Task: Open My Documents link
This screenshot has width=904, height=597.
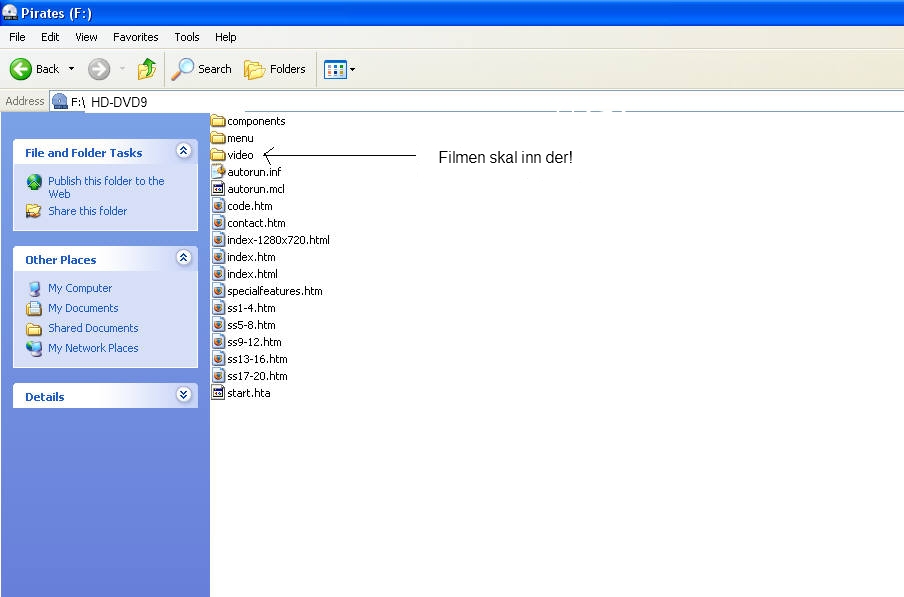Action: click(x=83, y=308)
